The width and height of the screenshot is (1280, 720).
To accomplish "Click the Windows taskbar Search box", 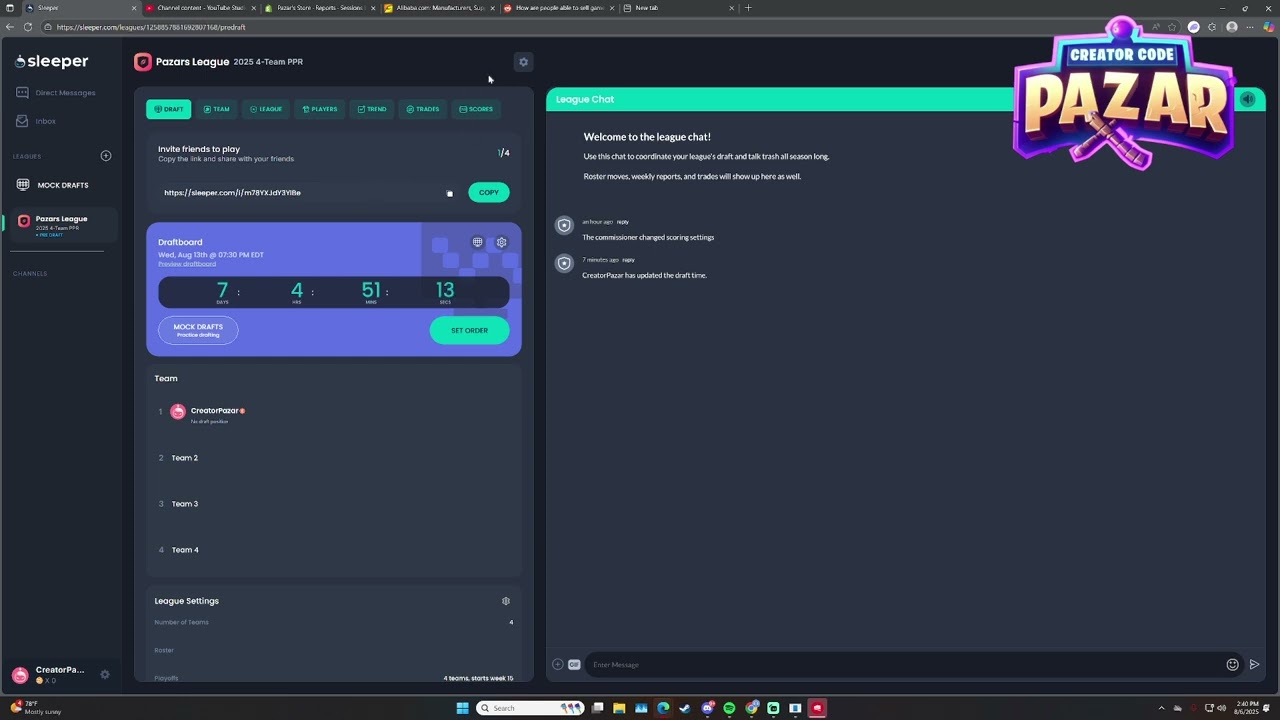I will tap(530, 708).
